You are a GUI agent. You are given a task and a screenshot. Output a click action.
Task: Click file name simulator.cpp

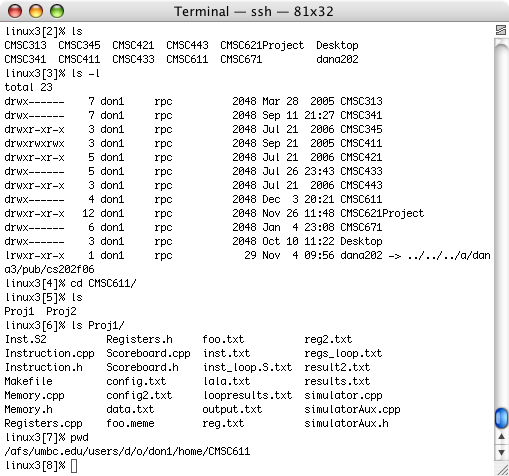coord(343,396)
